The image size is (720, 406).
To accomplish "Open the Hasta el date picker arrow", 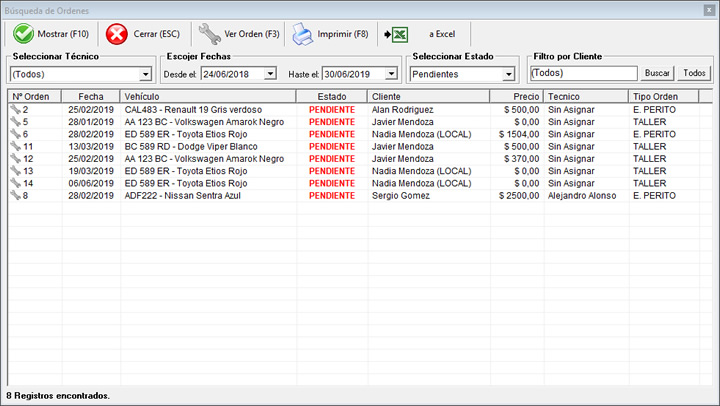I will point(391,73).
